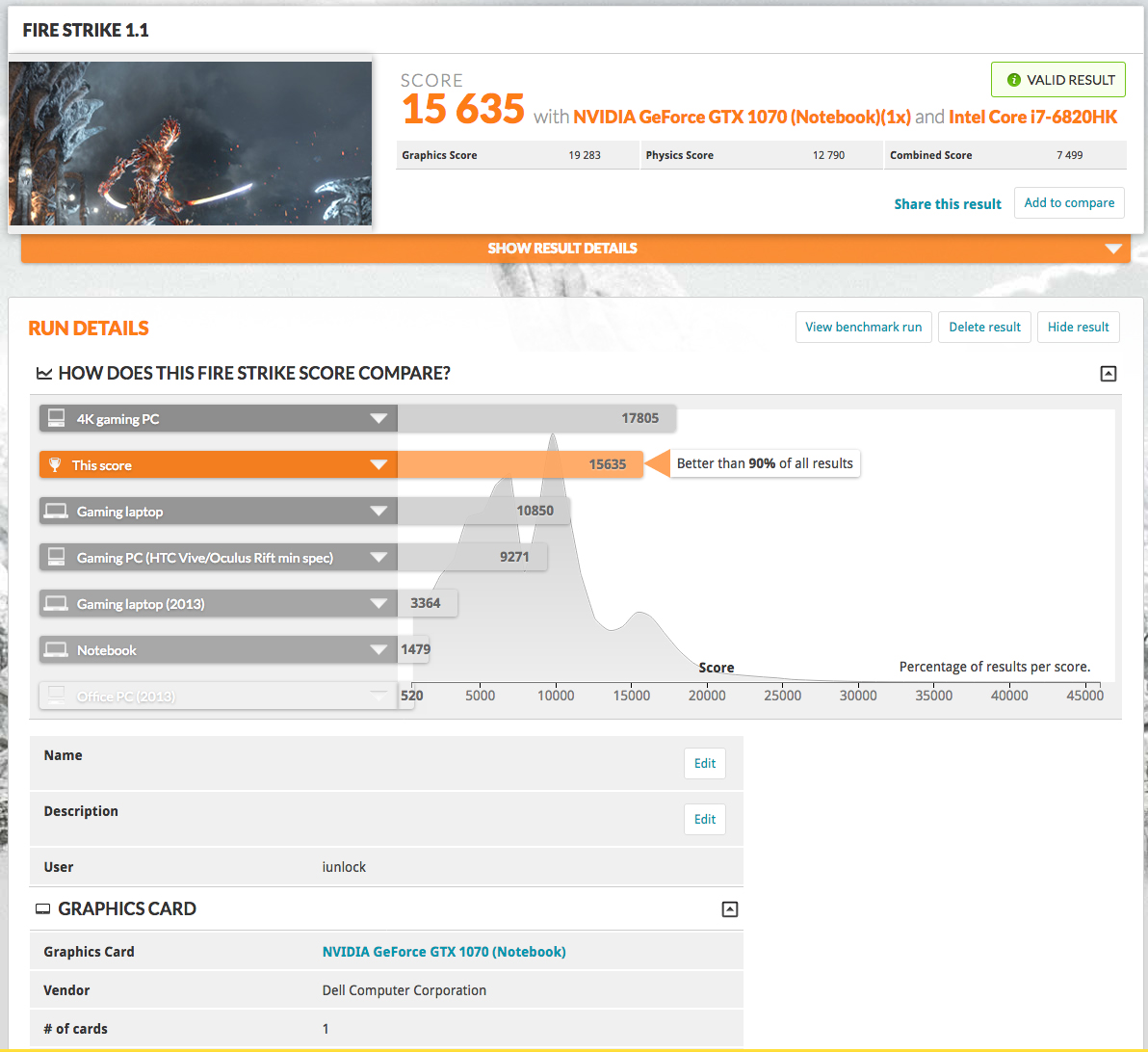Viewport: 1148px width, 1052px height.
Task: Click the Physics Score value 12 790
Action: click(828, 155)
